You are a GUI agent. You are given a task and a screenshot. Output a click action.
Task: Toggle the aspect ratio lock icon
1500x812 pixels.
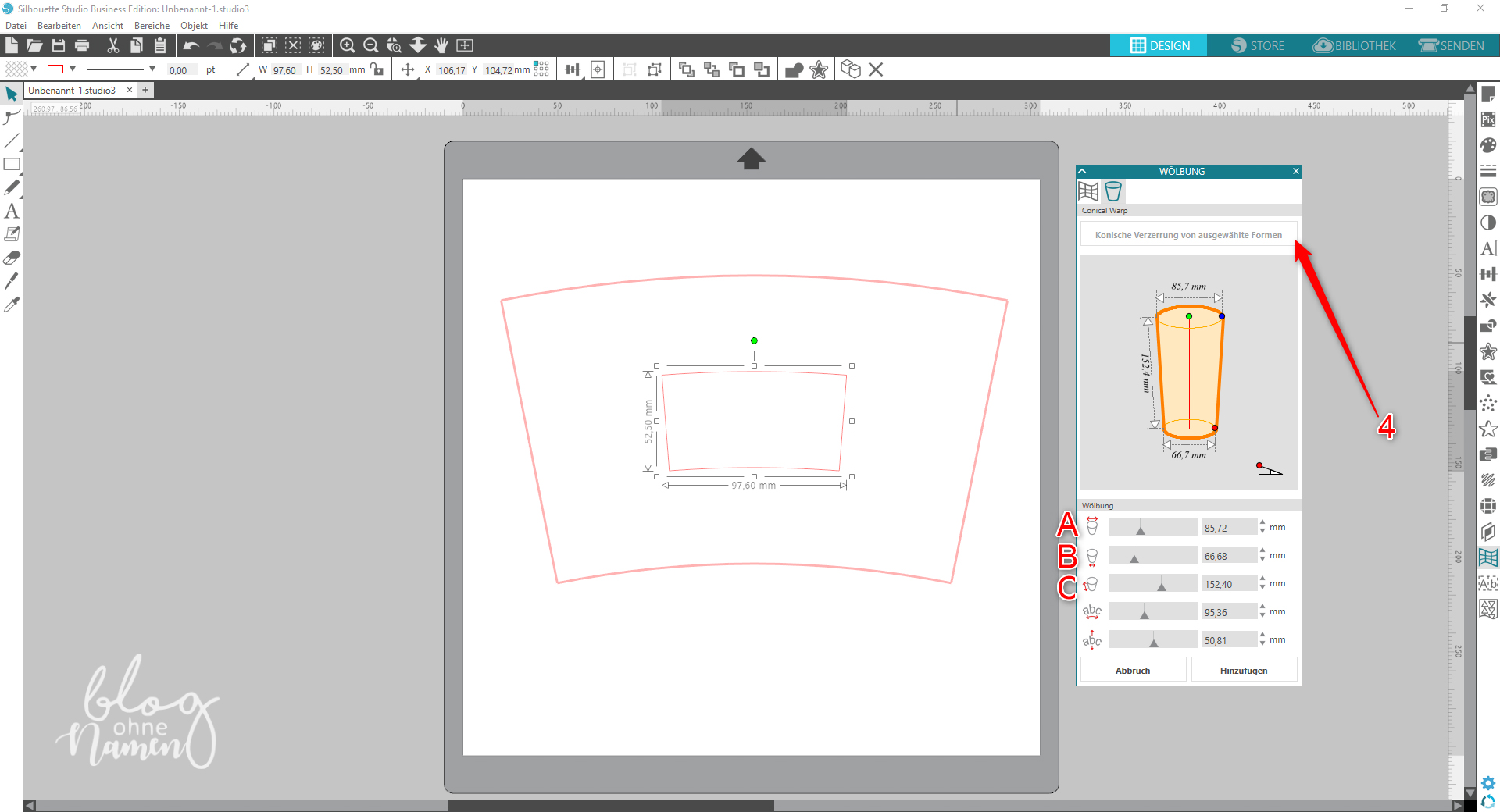click(x=377, y=69)
